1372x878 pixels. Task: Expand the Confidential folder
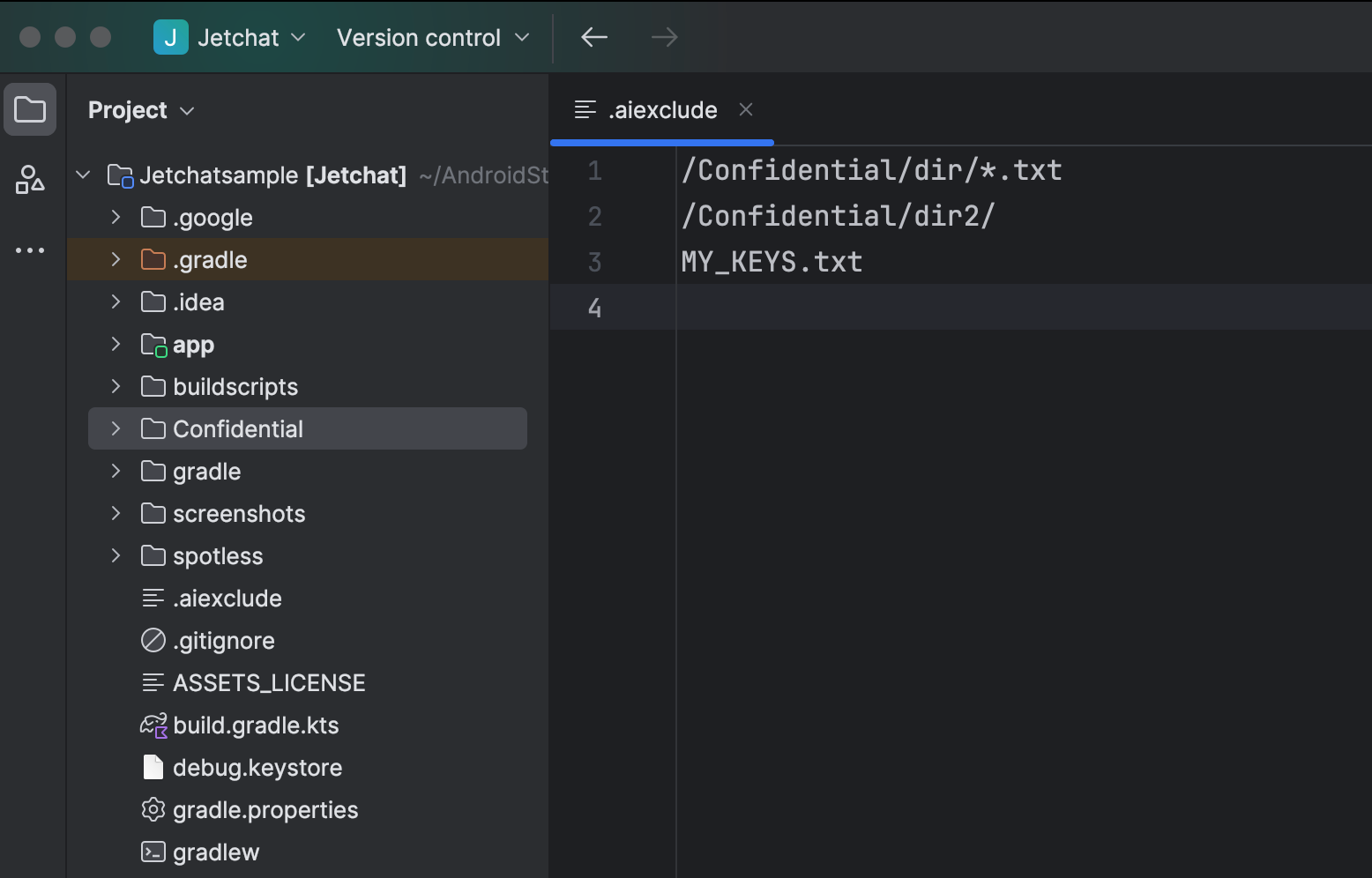point(116,428)
